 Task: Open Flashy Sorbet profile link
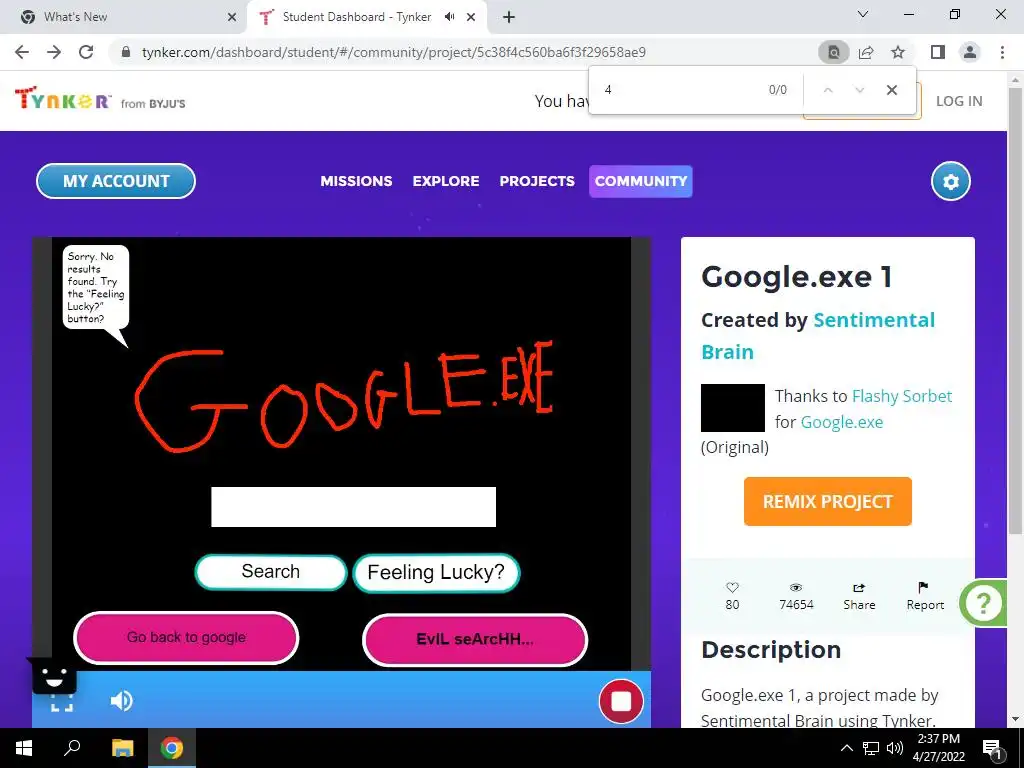(x=902, y=396)
